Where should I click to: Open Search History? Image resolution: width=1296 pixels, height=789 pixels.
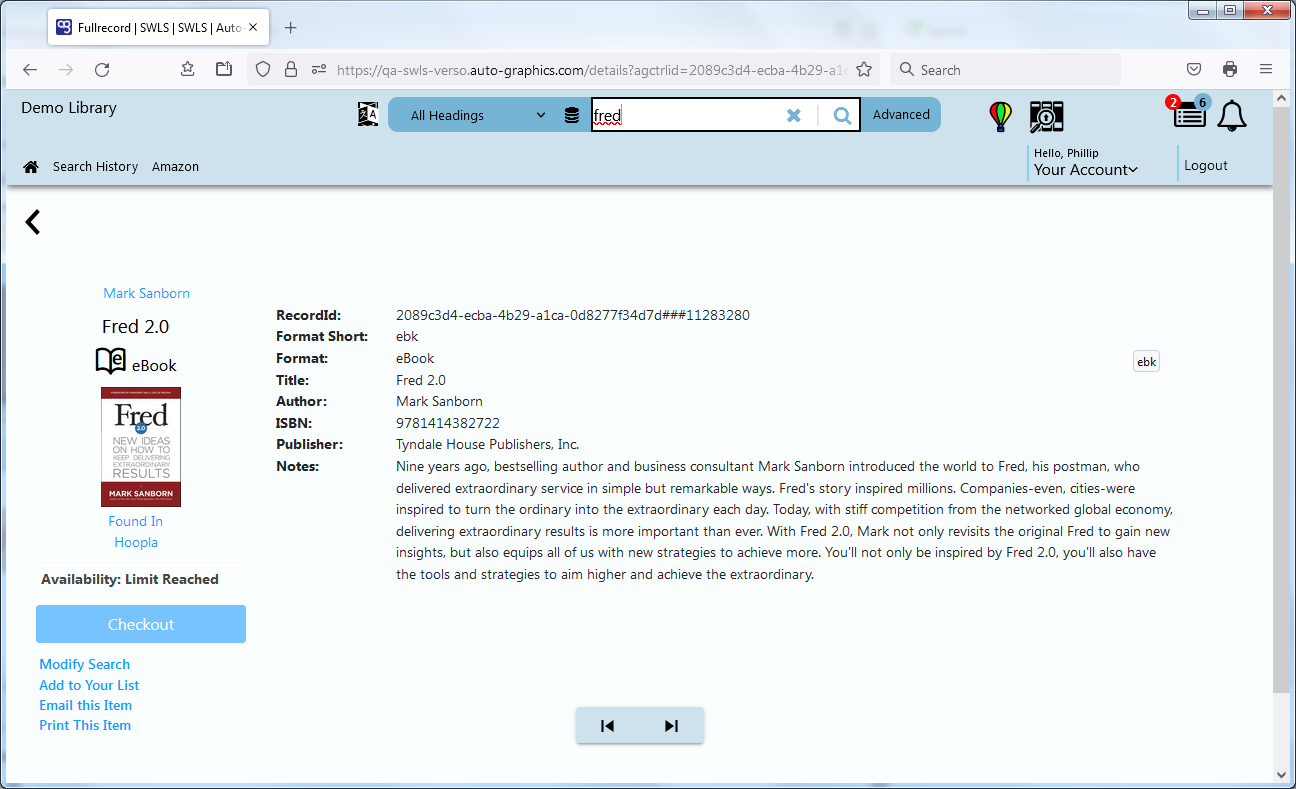coord(95,167)
